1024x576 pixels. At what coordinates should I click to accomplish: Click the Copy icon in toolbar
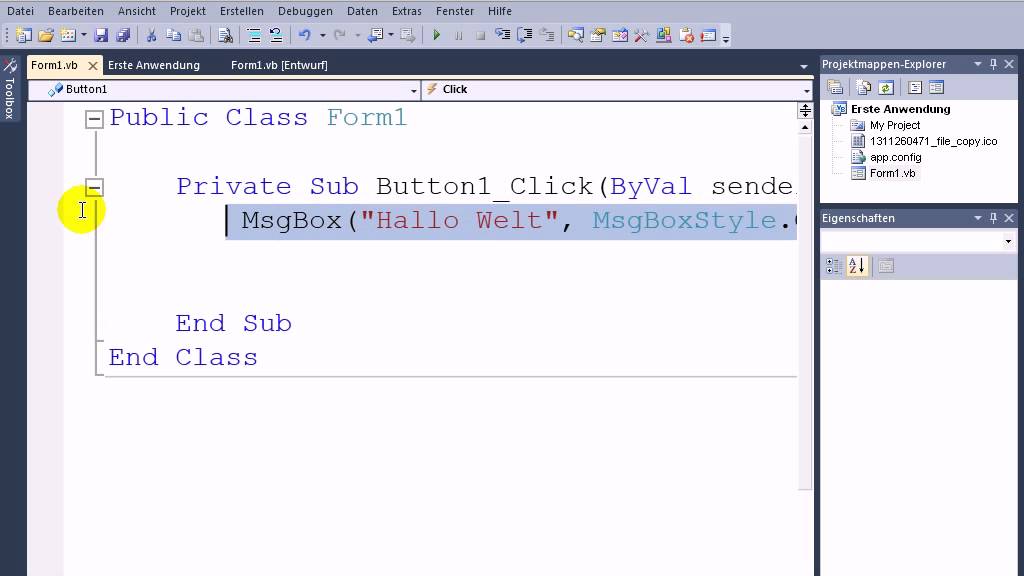(x=174, y=35)
